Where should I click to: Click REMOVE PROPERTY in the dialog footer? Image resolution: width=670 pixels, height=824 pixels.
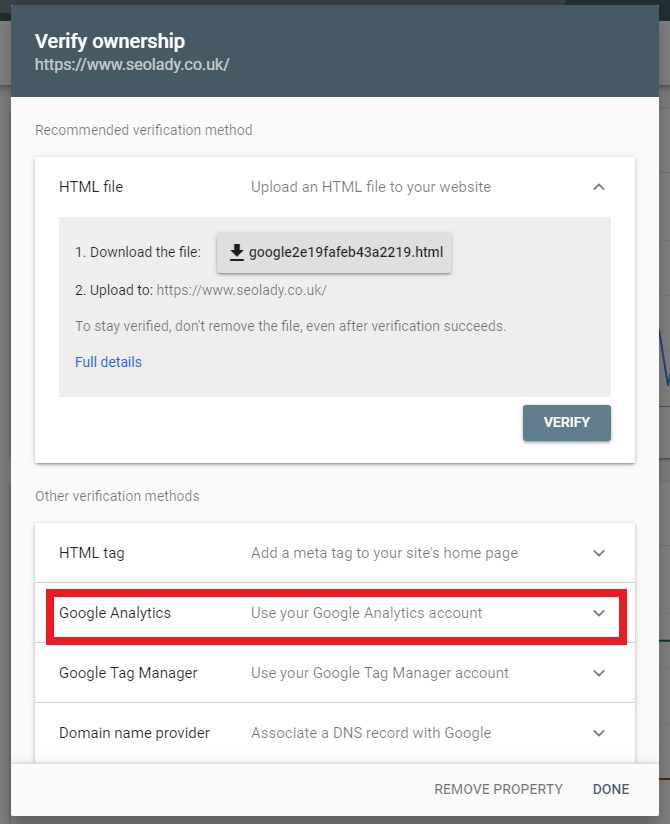pyautogui.click(x=498, y=789)
